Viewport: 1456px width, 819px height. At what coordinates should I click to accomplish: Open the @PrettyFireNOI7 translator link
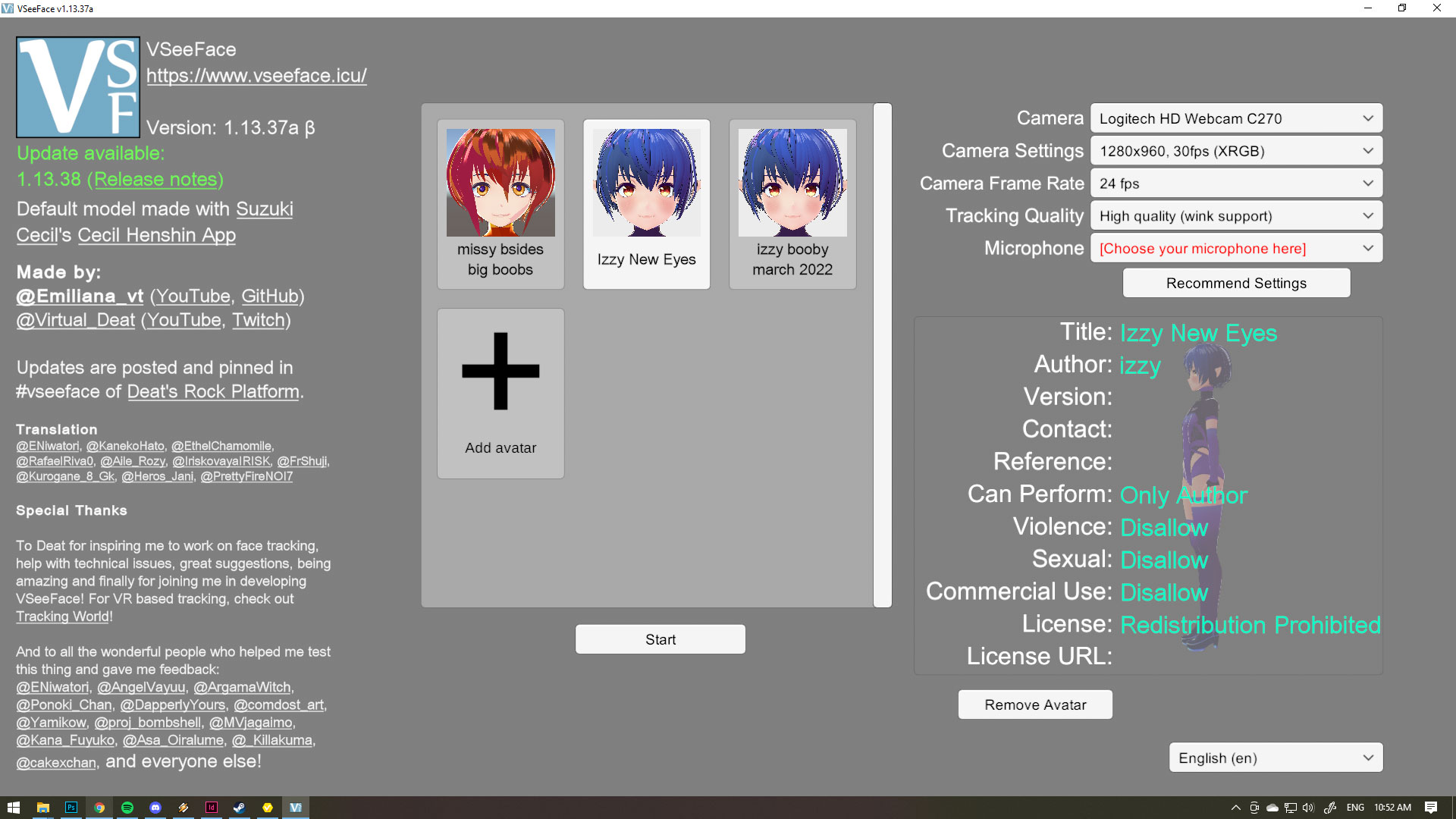tap(246, 476)
